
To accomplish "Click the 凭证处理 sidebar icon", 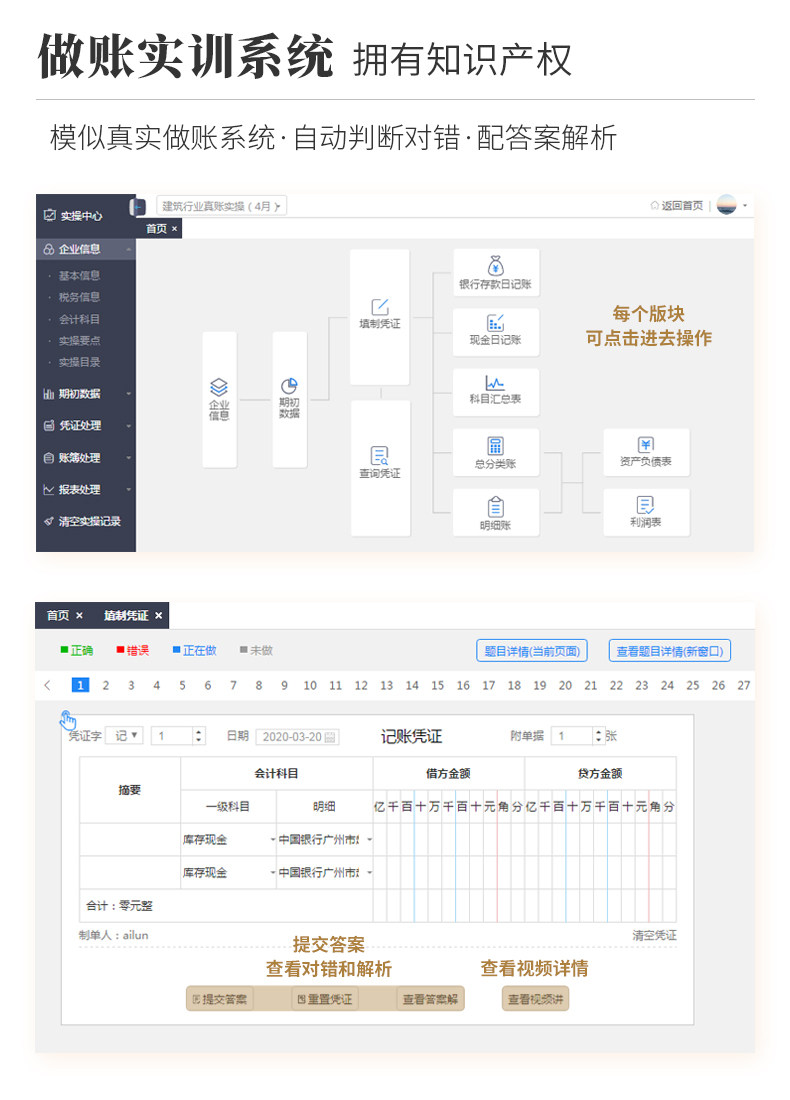I will click(48, 426).
